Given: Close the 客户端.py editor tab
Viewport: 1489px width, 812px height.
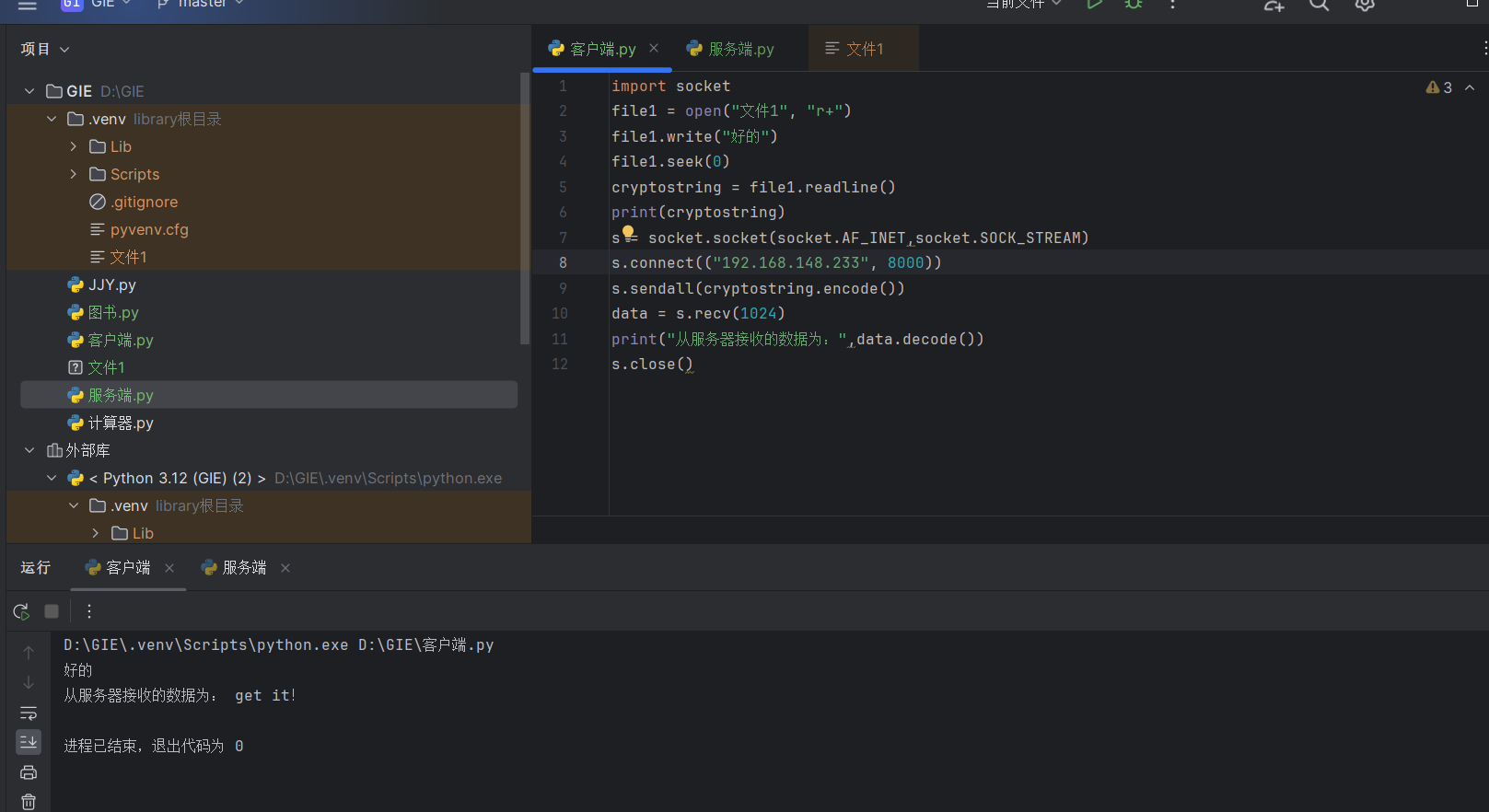Looking at the screenshot, I should (x=654, y=48).
